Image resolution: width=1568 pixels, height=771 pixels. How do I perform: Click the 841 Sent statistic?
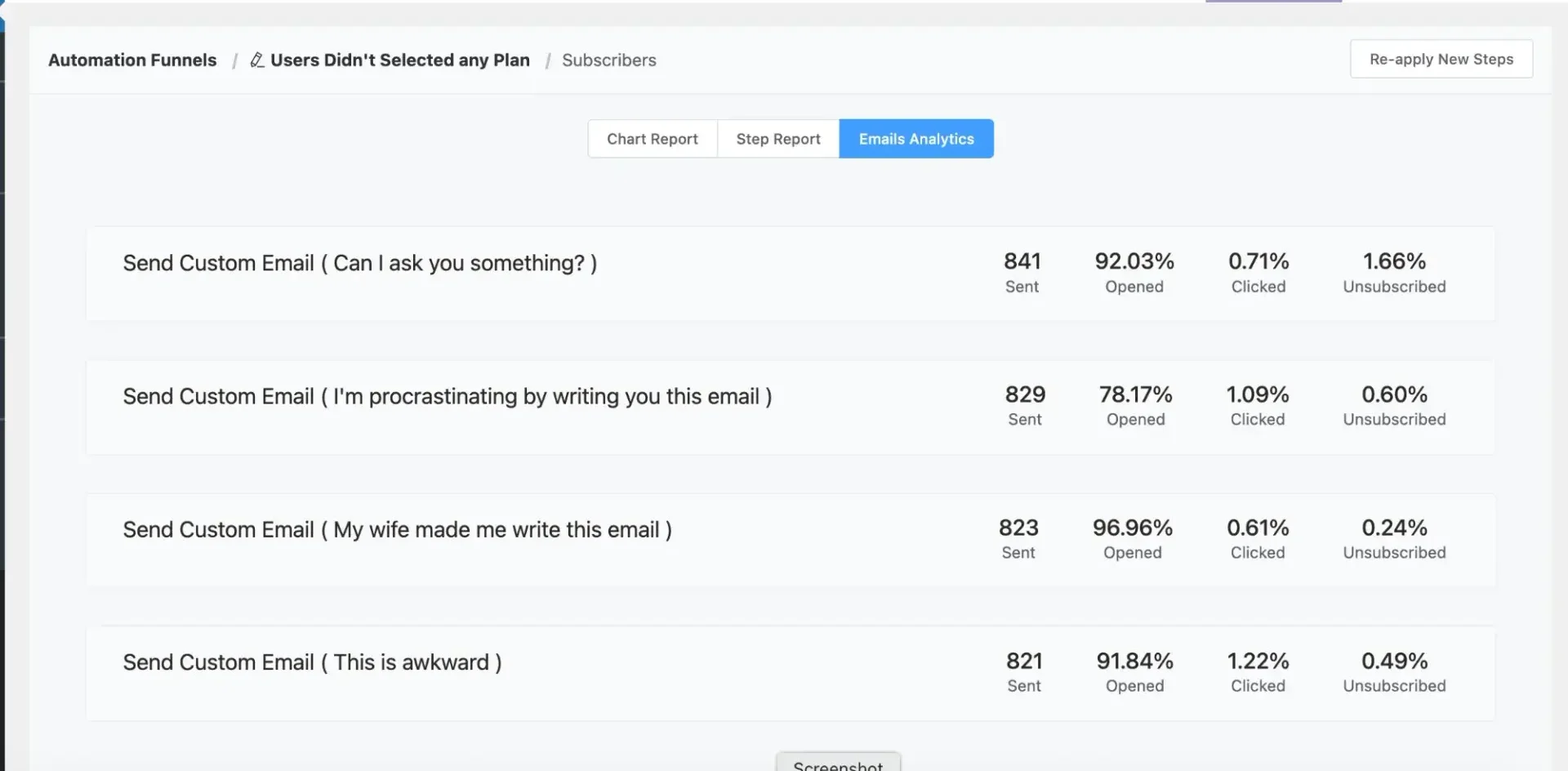1022,271
